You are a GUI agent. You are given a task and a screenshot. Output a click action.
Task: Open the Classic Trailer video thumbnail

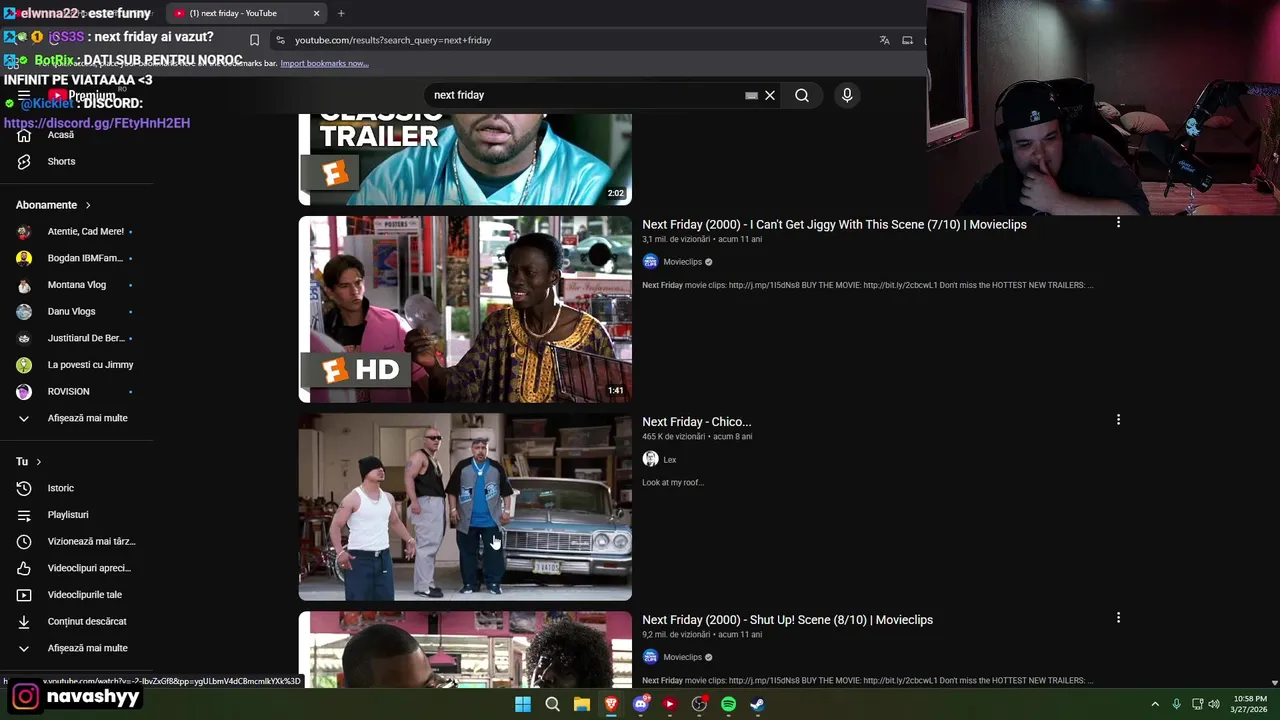465,160
